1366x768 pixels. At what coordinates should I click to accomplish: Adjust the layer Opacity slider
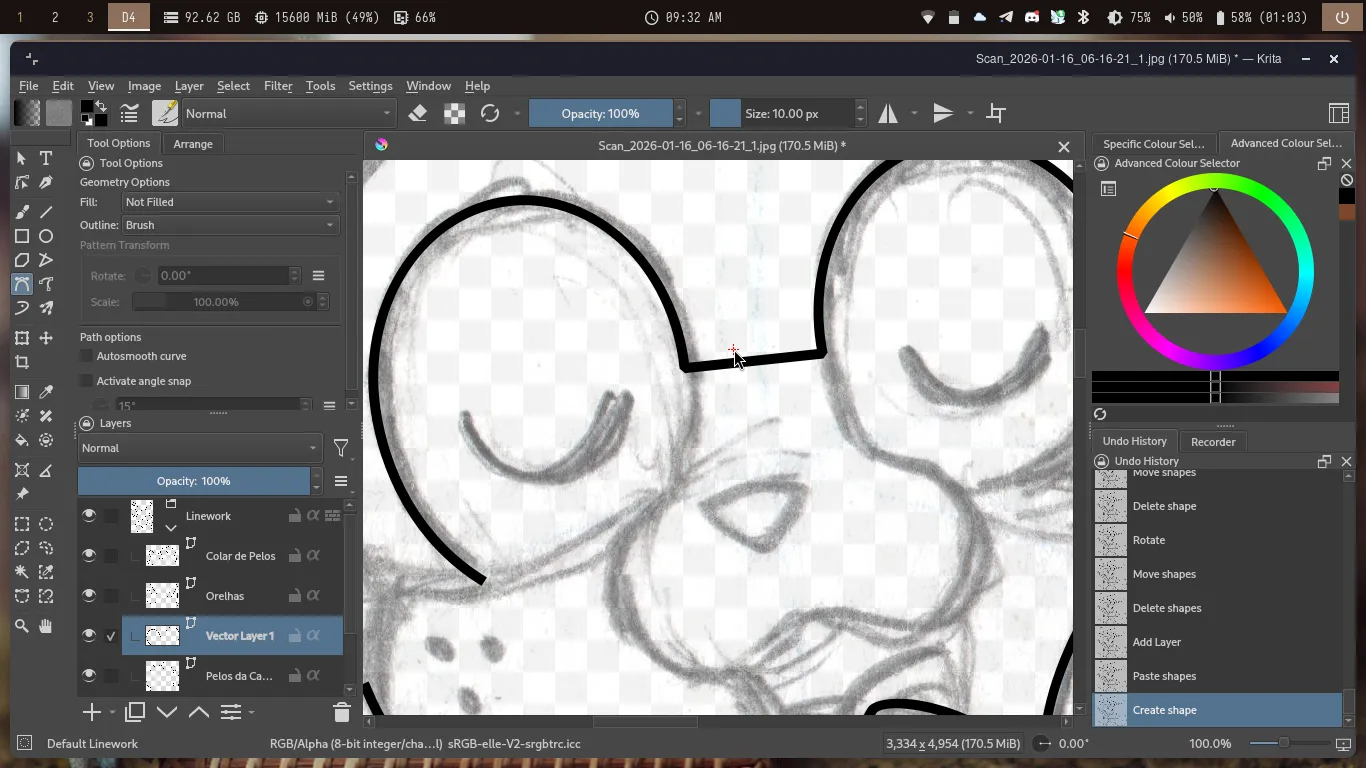[194, 481]
